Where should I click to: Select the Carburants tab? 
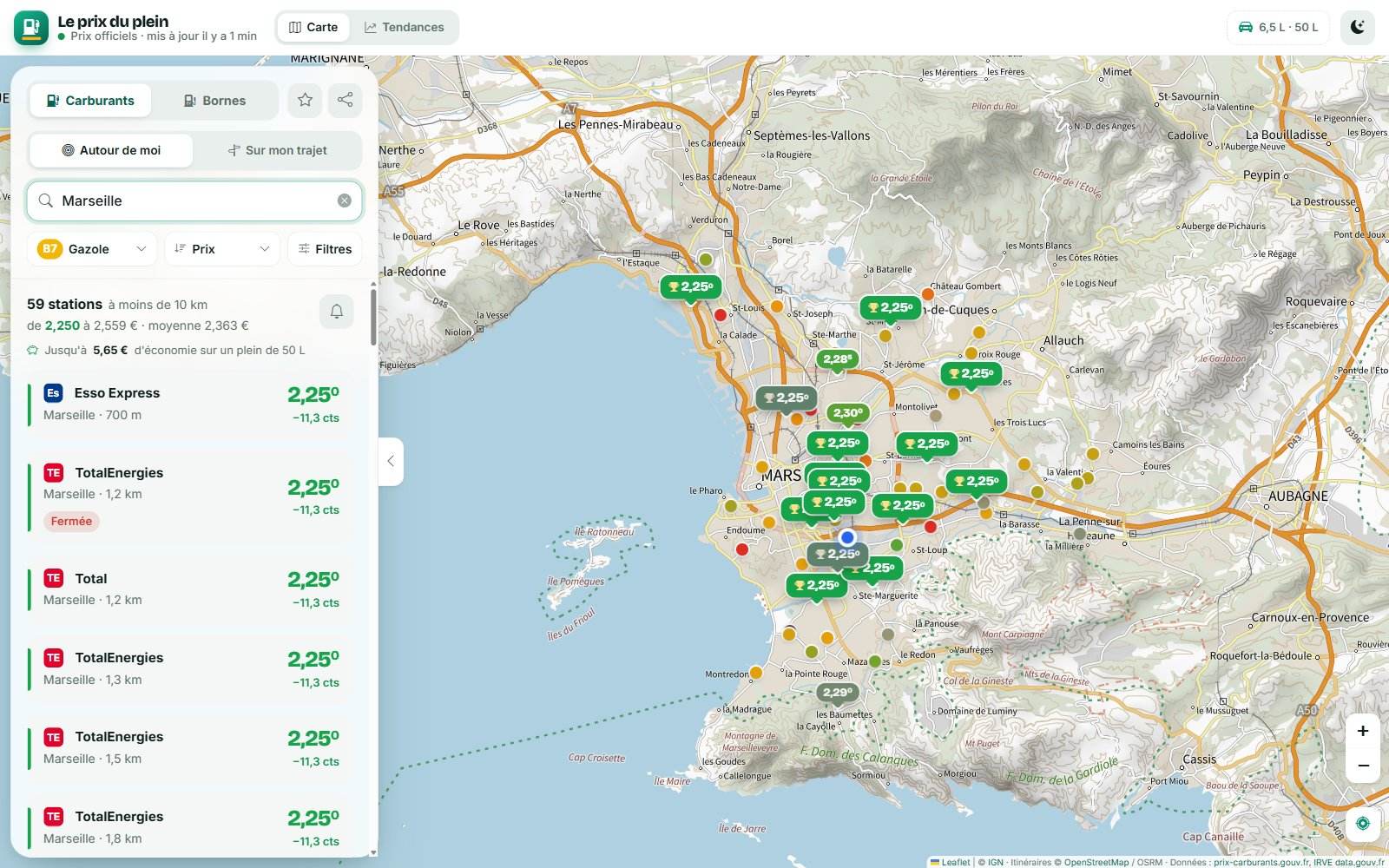pyautogui.click(x=90, y=101)
